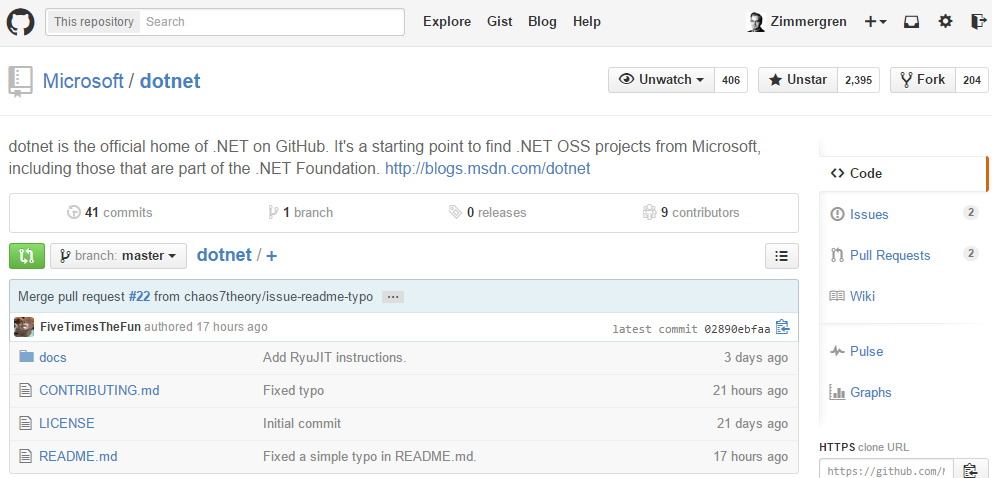992x478 pixels.
Task: Click the repository book icon
Action: tap(20, 82)
